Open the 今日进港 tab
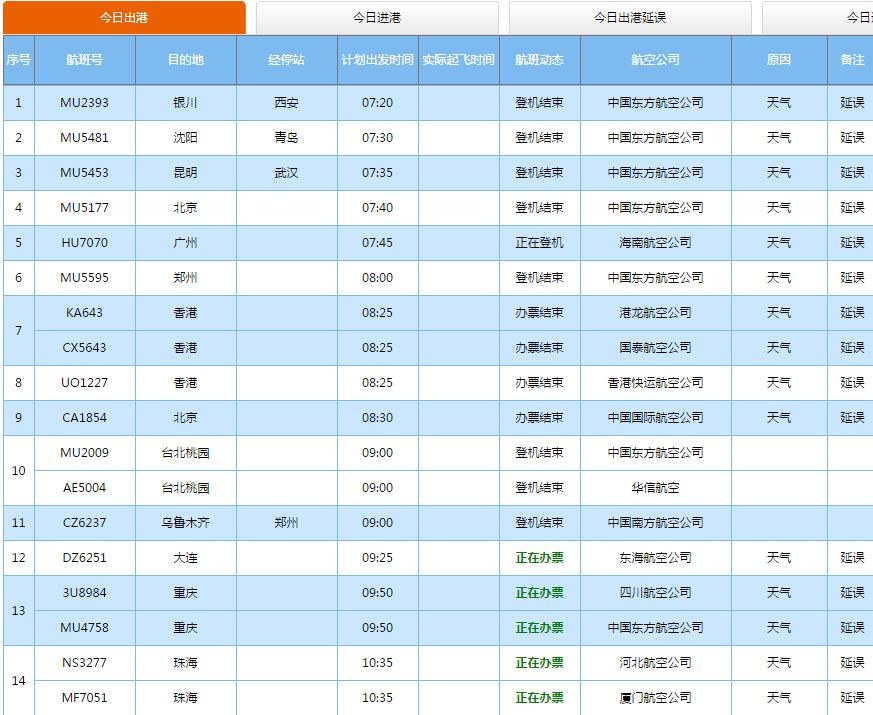873x715 pixels. point(377,18)
